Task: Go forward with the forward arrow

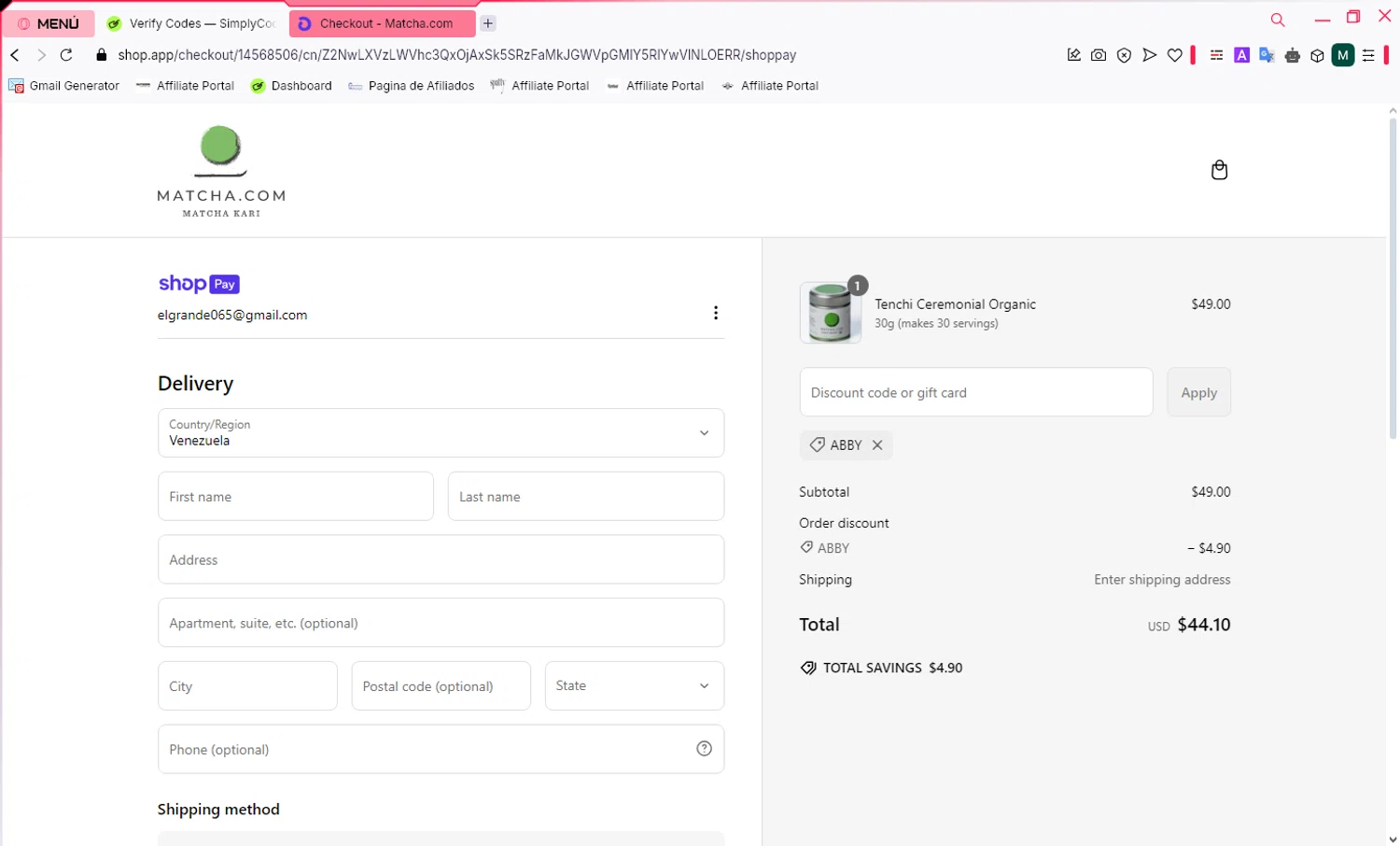Action: (x=41, y=55)
